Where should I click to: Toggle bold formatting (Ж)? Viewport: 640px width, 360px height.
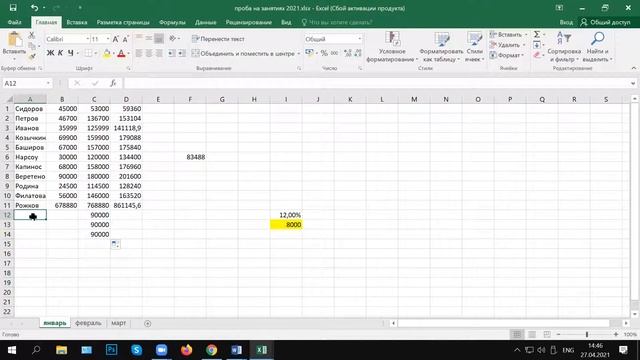[50, 53]
